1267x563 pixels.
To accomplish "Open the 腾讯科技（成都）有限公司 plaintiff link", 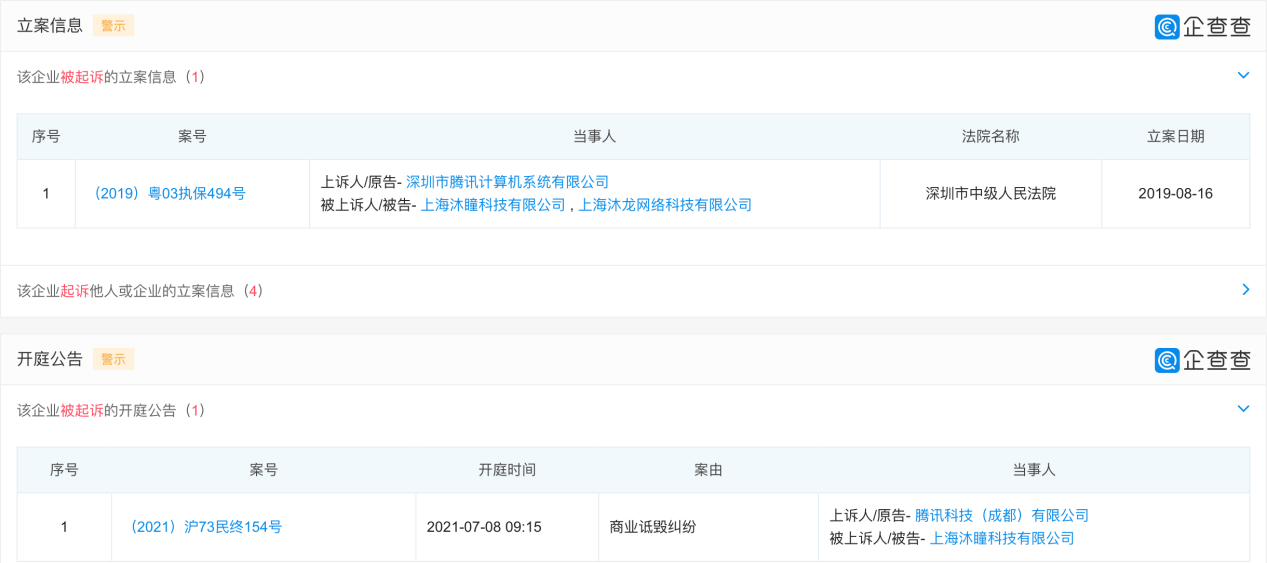I will coord(1002,516).
